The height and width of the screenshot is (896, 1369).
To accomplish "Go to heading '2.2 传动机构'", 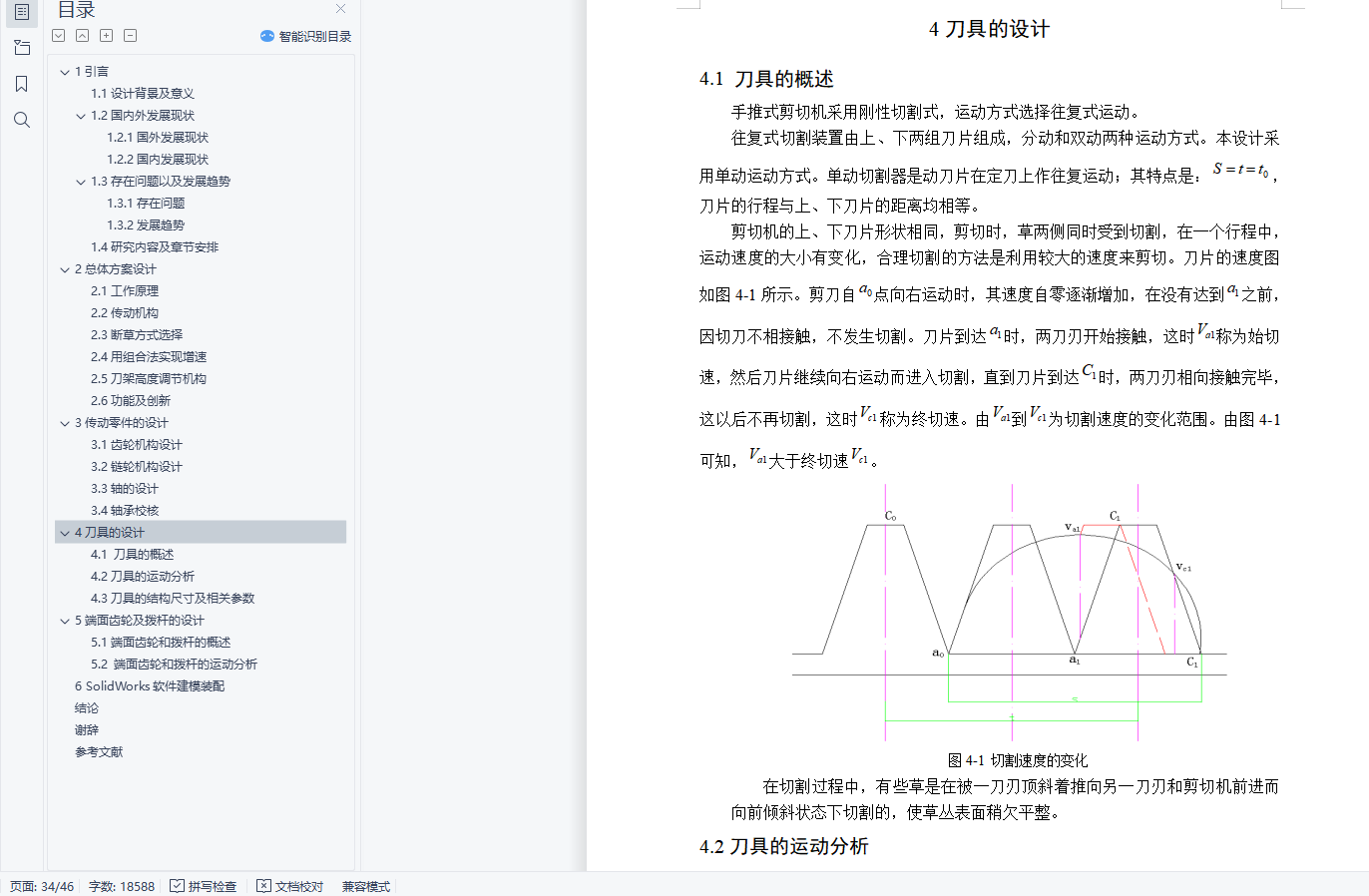I will click(x=125, y=313).
